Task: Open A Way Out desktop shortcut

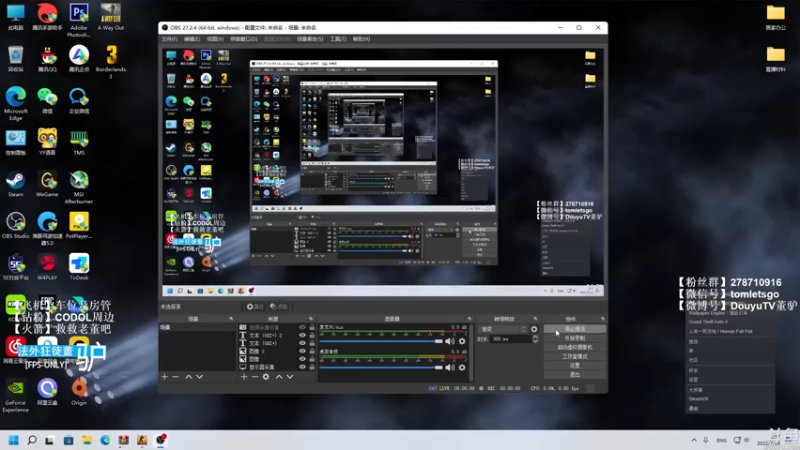Action: pyautogui.click(x=111, y=17)
